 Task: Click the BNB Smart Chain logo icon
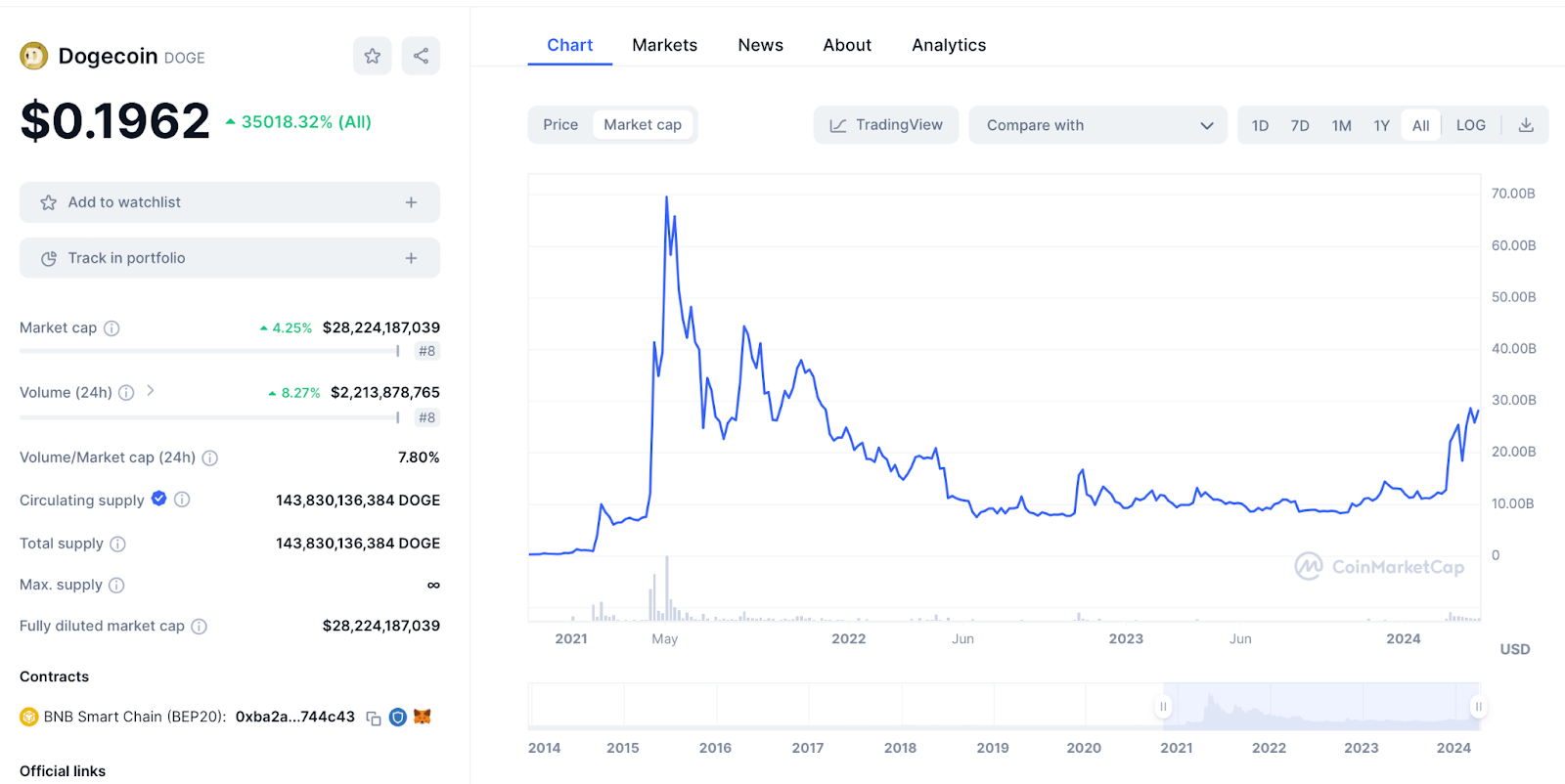(x=29, y=717)
